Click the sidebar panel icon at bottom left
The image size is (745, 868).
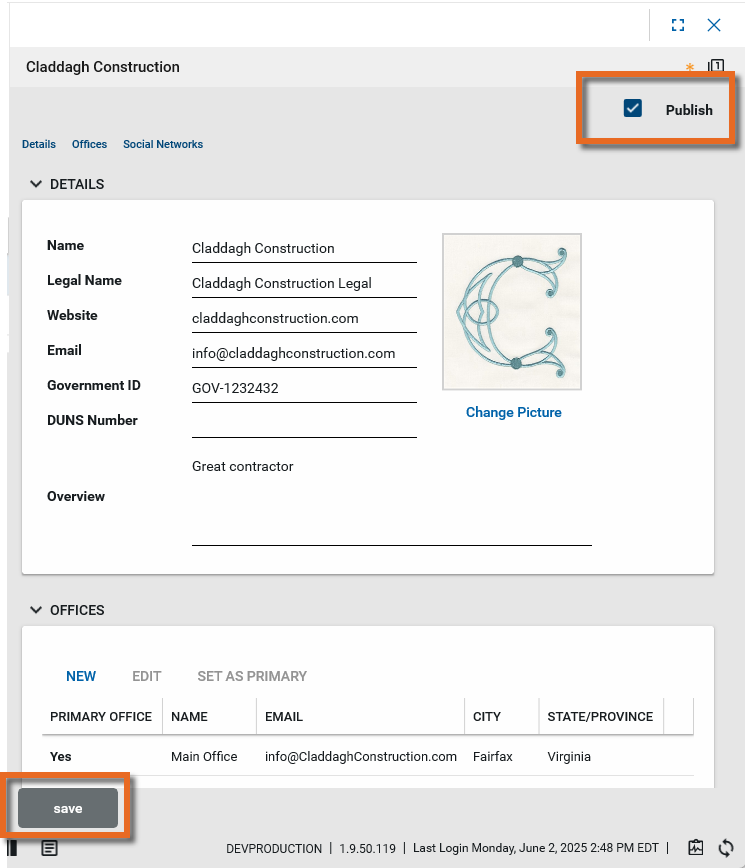point(13,848)
